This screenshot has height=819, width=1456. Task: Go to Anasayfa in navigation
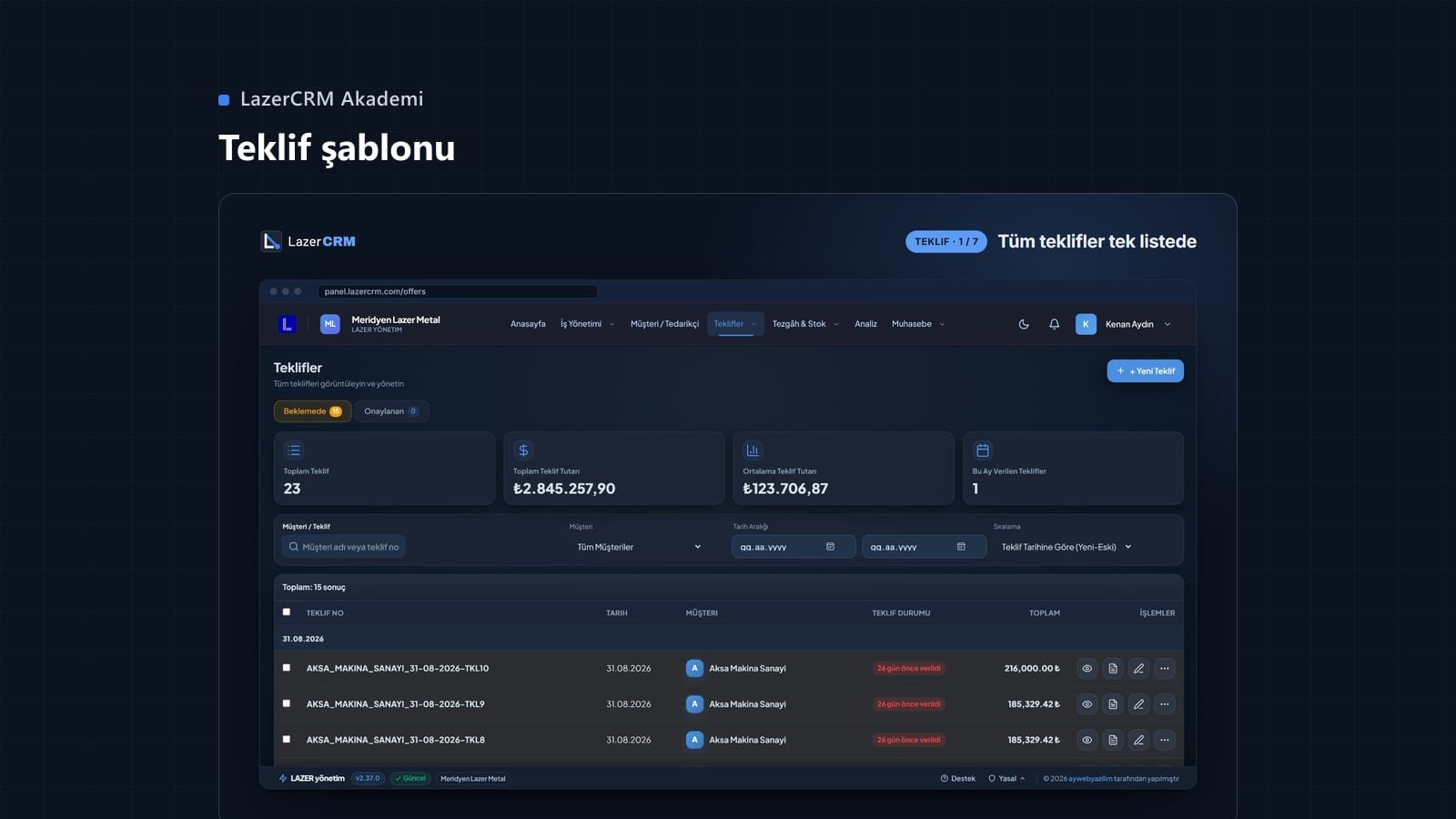(528, 324)
